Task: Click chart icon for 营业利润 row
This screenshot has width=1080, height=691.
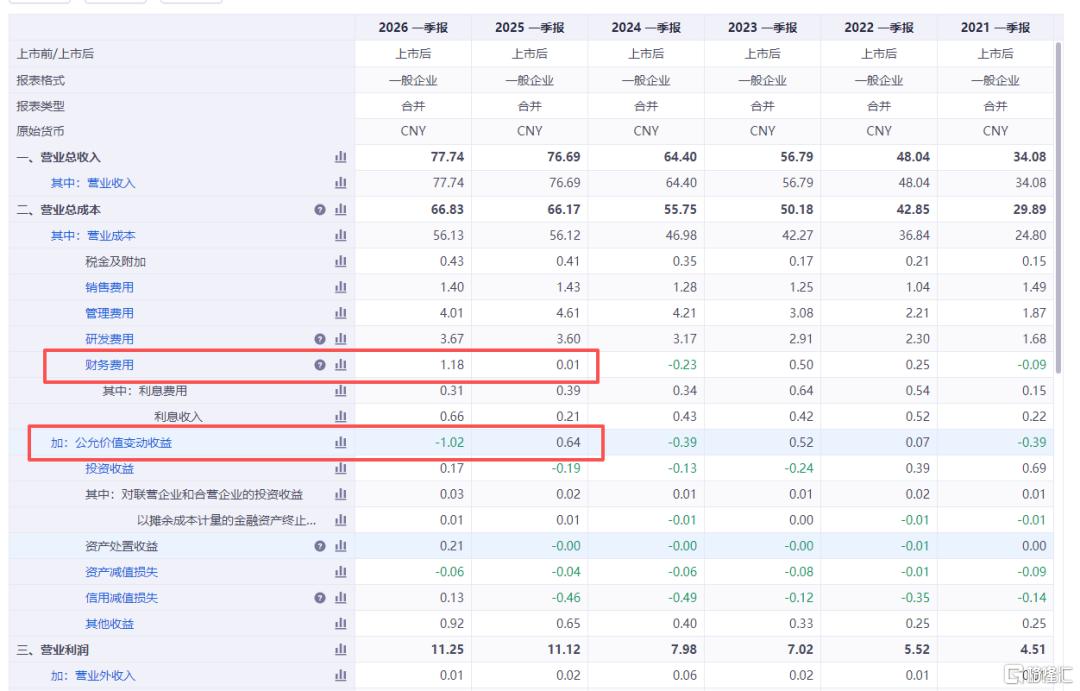Action: point(340,650)
